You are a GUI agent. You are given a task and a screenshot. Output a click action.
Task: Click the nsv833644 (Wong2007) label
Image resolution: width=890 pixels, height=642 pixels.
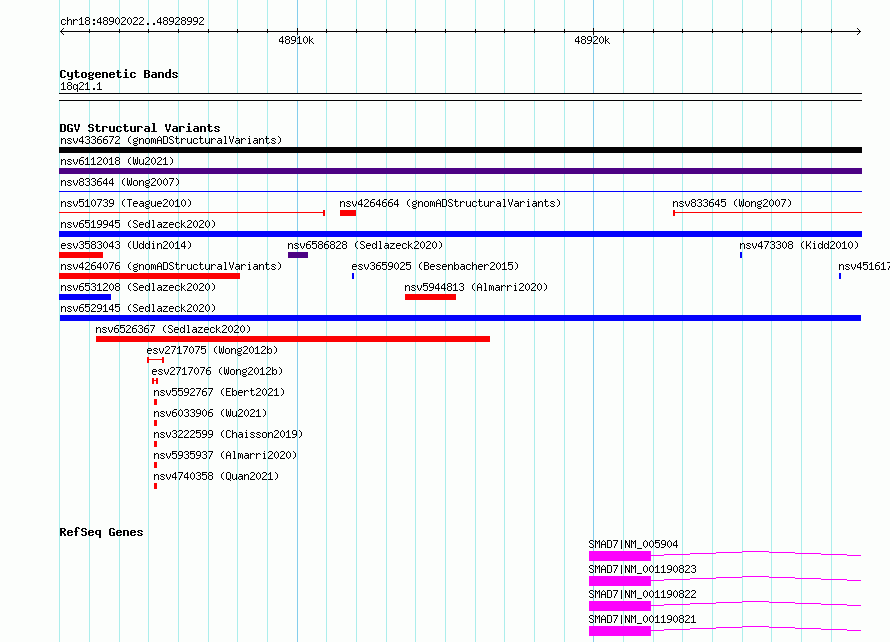tap(120, 182)
